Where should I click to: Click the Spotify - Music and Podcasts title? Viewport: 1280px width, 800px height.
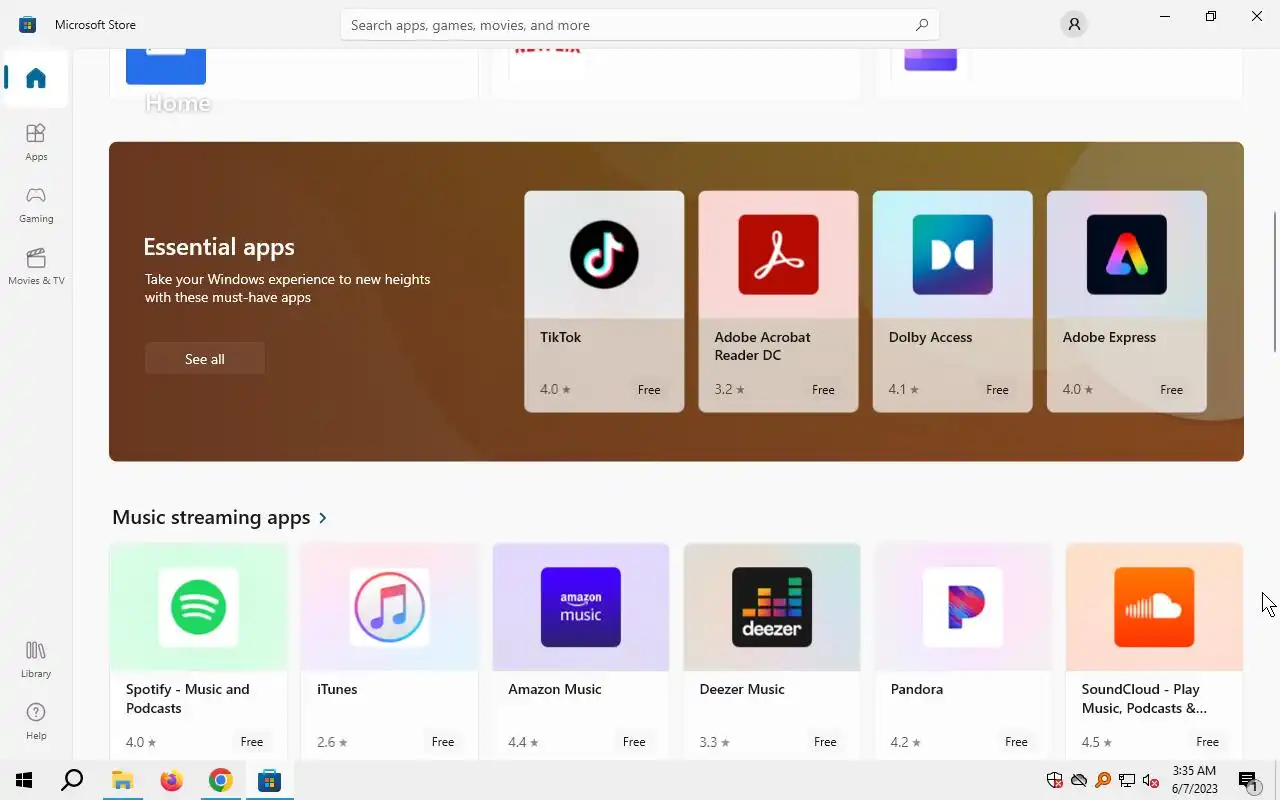click(x=188, y=698)
